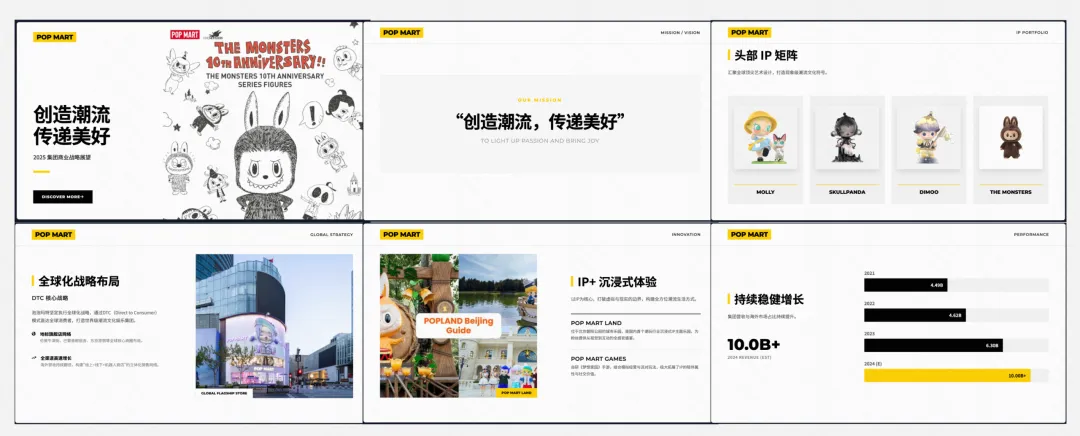
Task: Click the IP PORTFOLIO header label
Action: tap(1032, 32)
